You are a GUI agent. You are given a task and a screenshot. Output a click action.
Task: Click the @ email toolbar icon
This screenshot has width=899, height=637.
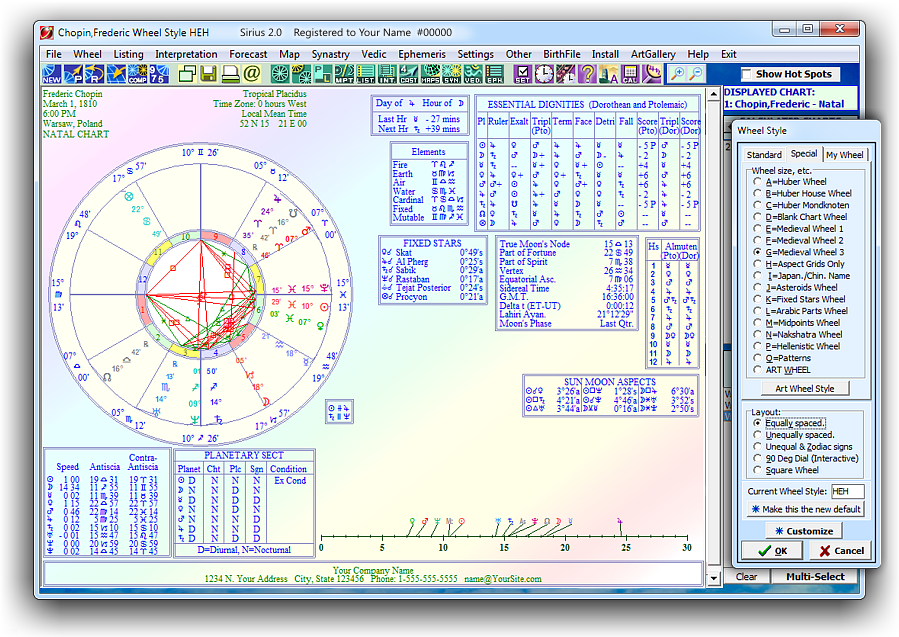coord(252,74)
